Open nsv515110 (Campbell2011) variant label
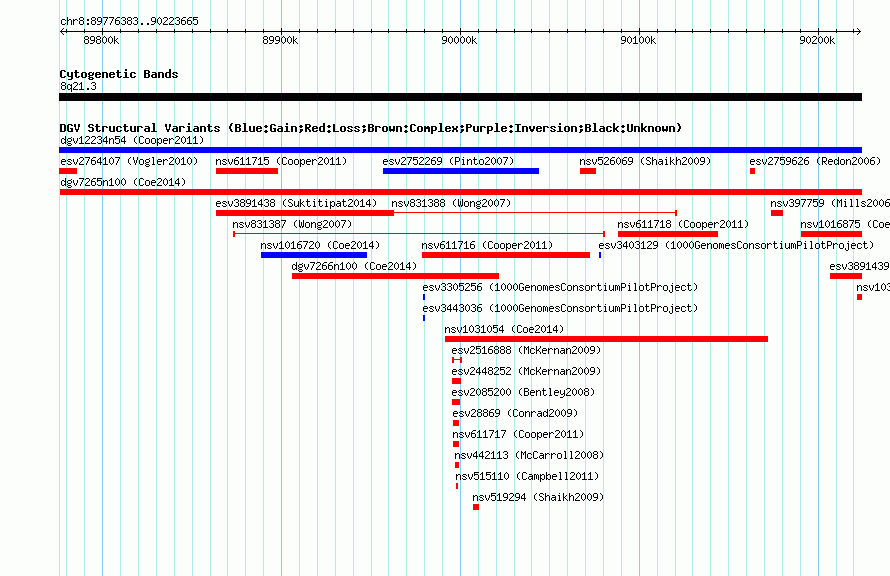The width and height of the screenshot is (890, 576). 527,476
